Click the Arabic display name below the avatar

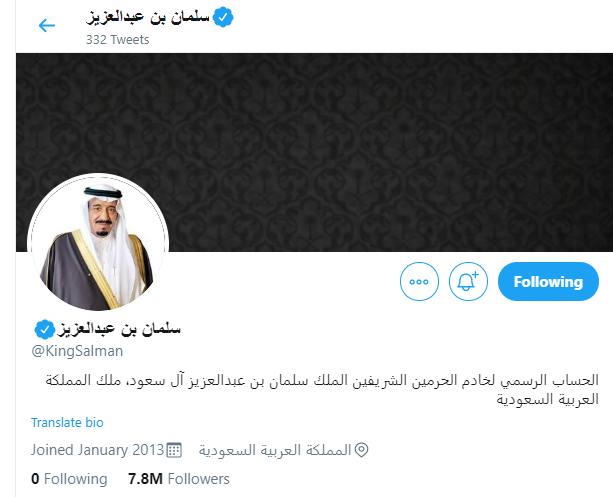[x=119, y=330]
